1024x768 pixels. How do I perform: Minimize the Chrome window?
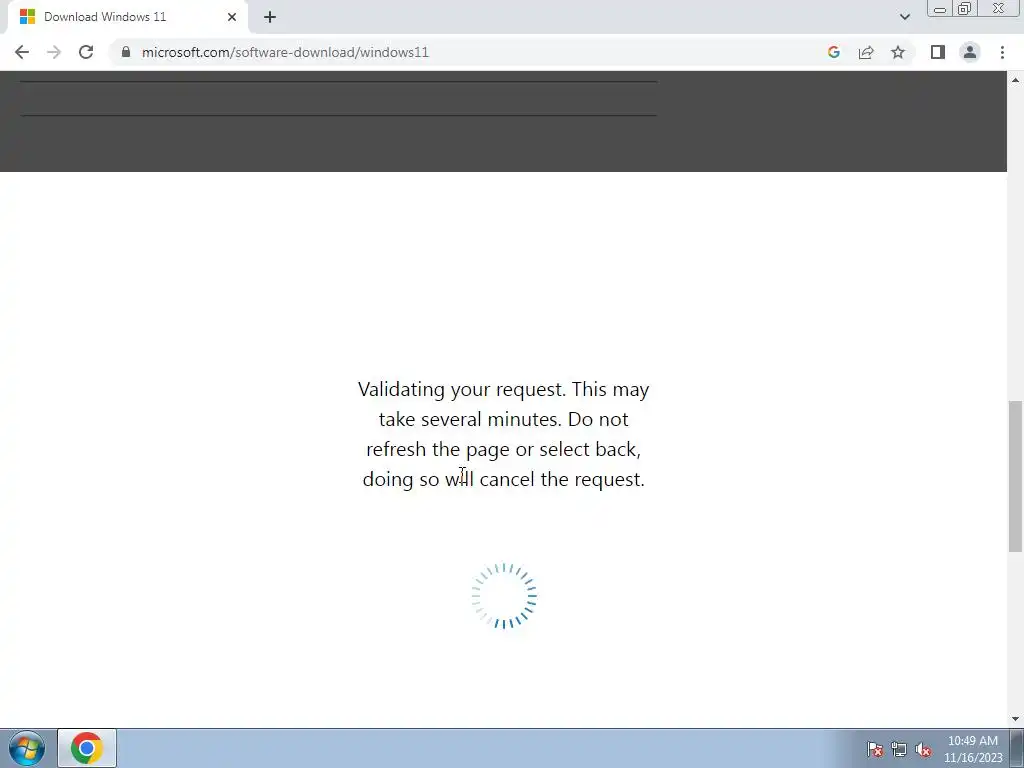coord(940,8)
